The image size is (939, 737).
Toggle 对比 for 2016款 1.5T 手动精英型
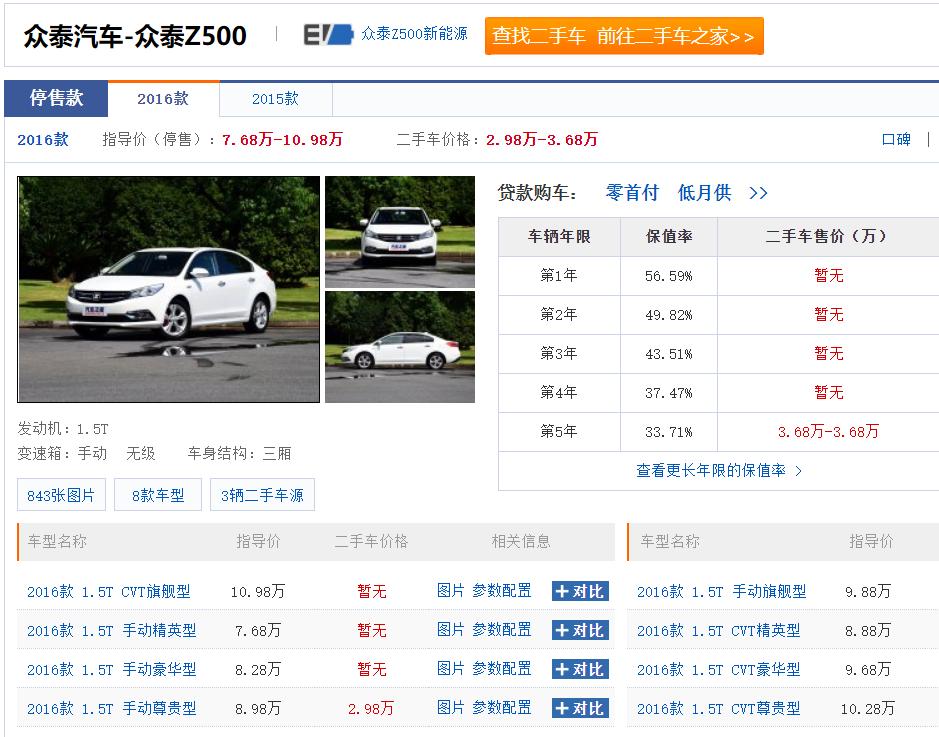point(580,630)
